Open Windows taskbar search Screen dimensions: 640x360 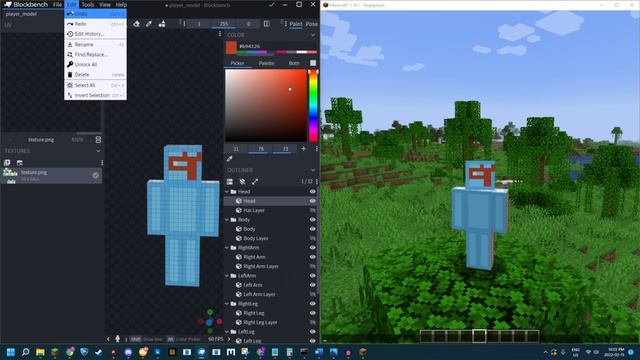[x=25, y=352]
